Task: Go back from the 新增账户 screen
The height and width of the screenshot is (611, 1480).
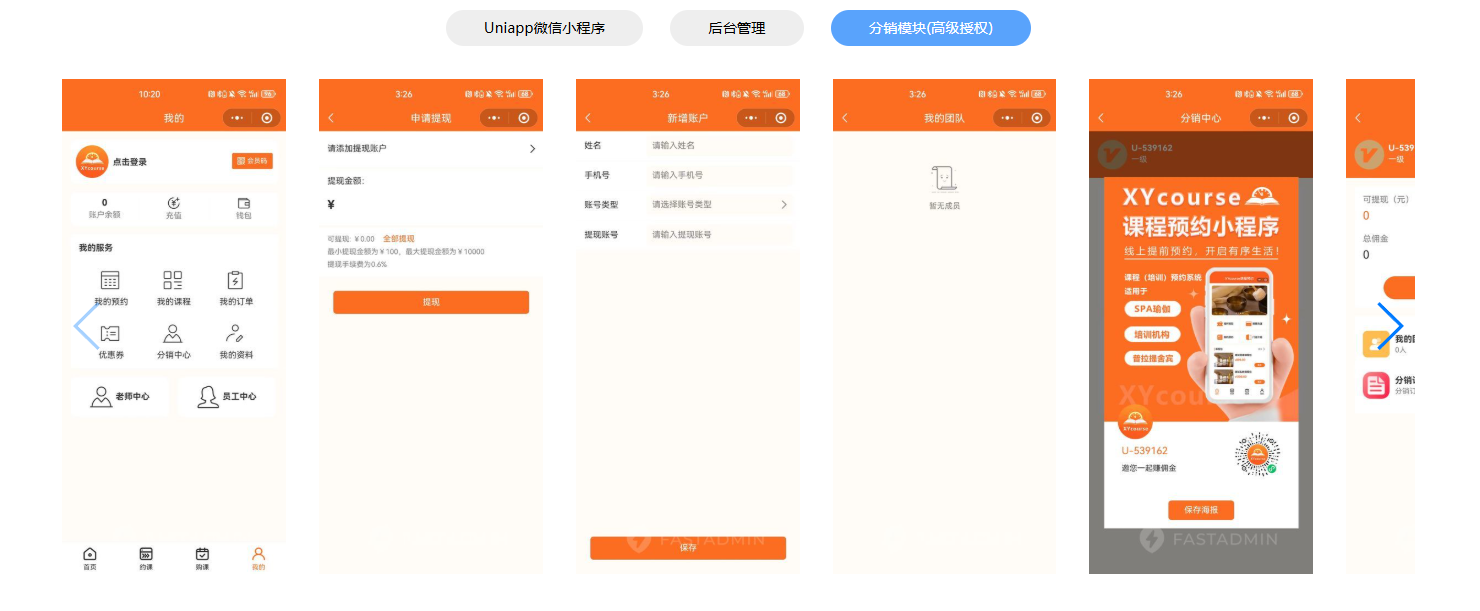Action: pos(588,118)
